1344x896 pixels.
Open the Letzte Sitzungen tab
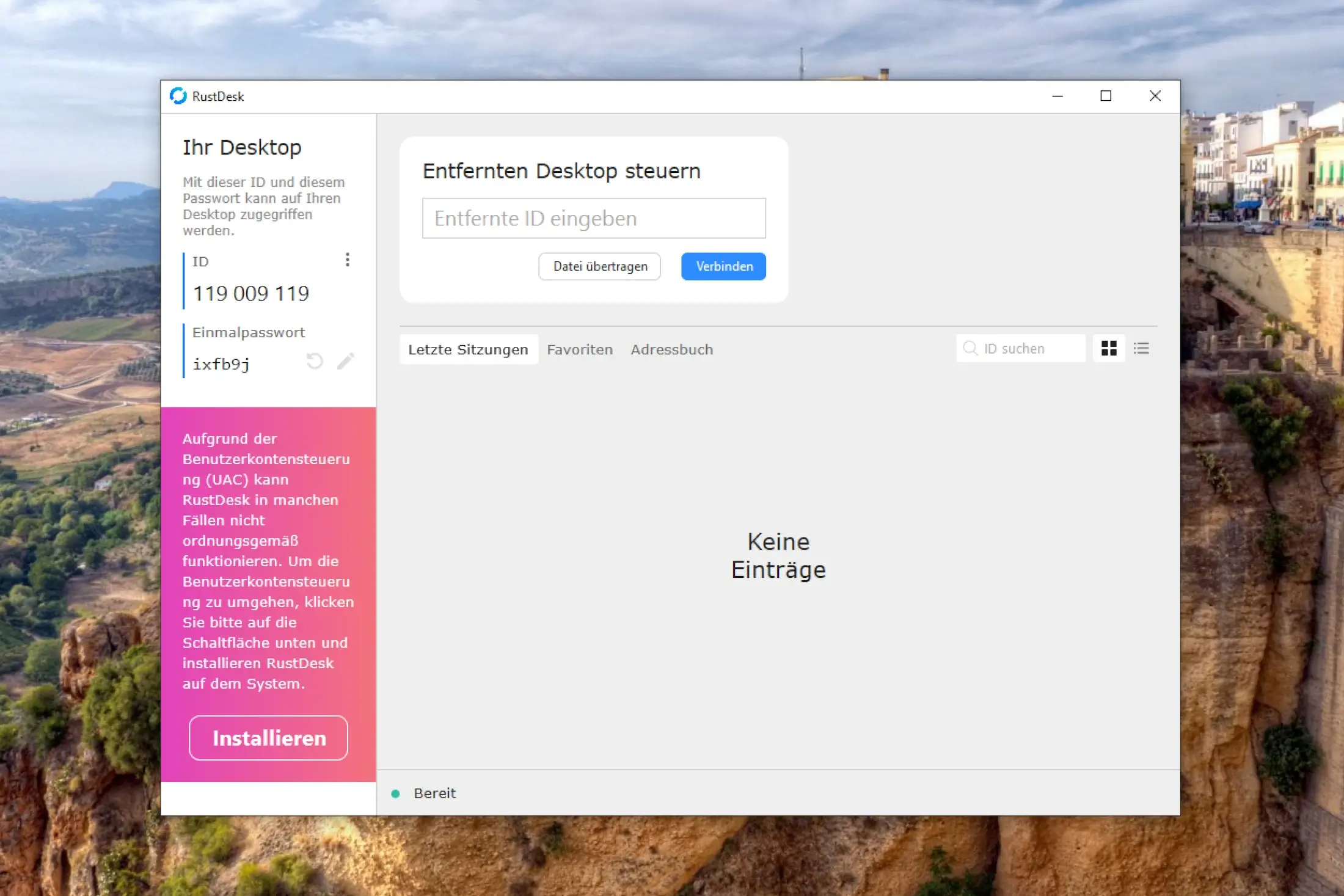pyautogui.click(x=468, y=349)
